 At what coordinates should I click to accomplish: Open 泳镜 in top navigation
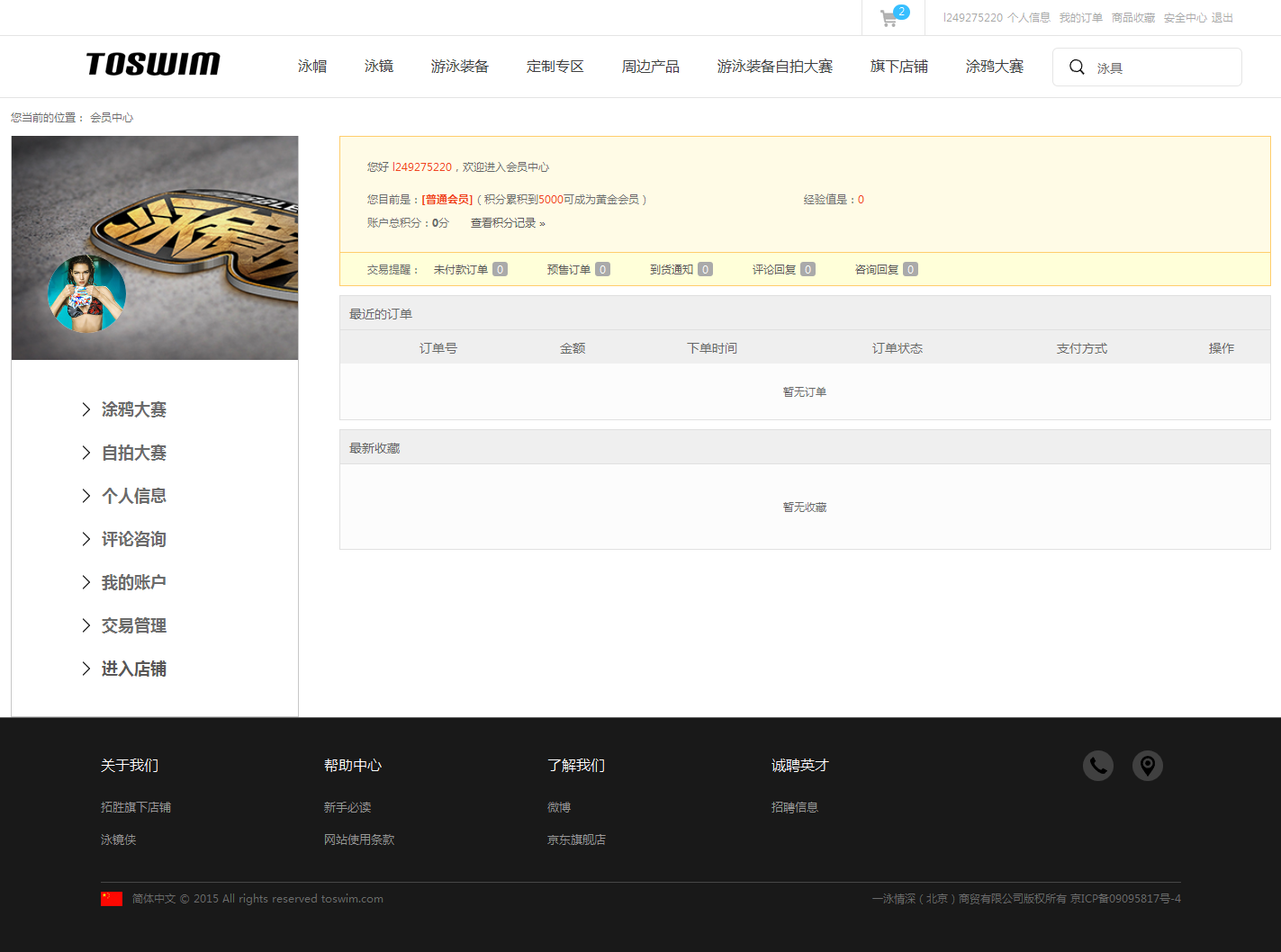(x=379, y=67)
